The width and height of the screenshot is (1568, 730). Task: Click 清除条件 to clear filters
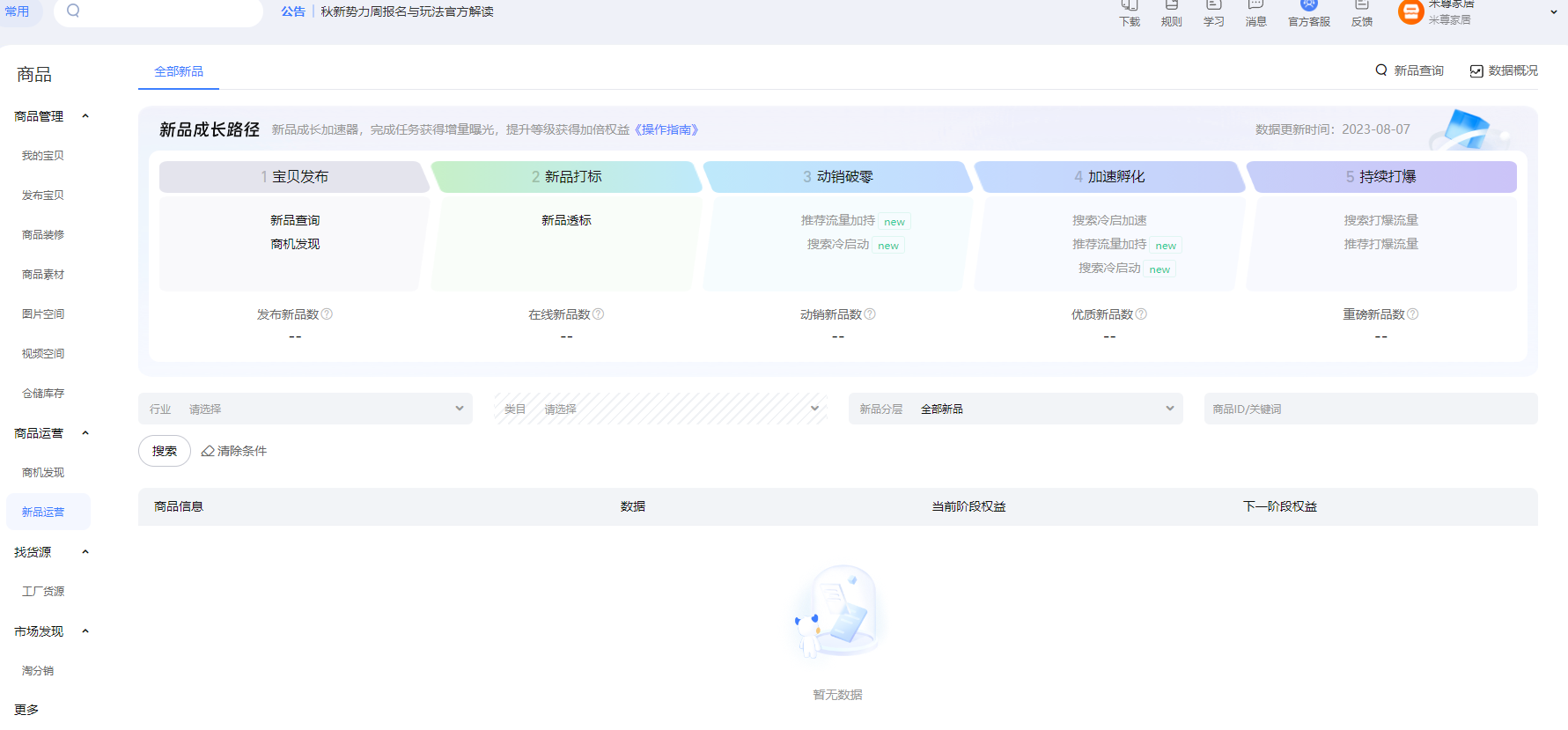click(x=234, y=451)
